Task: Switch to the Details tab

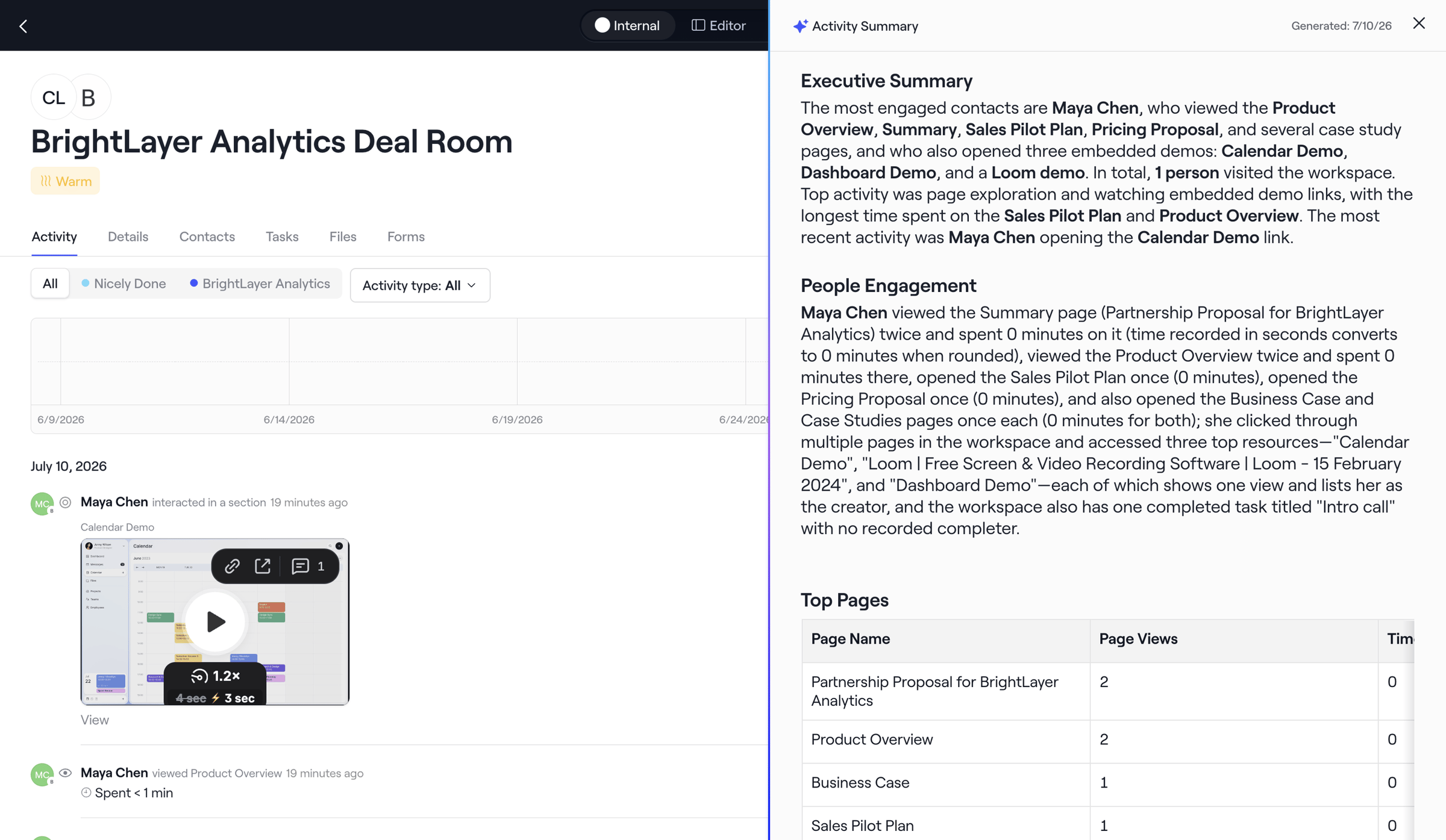Action: click(x=128, y=237)
